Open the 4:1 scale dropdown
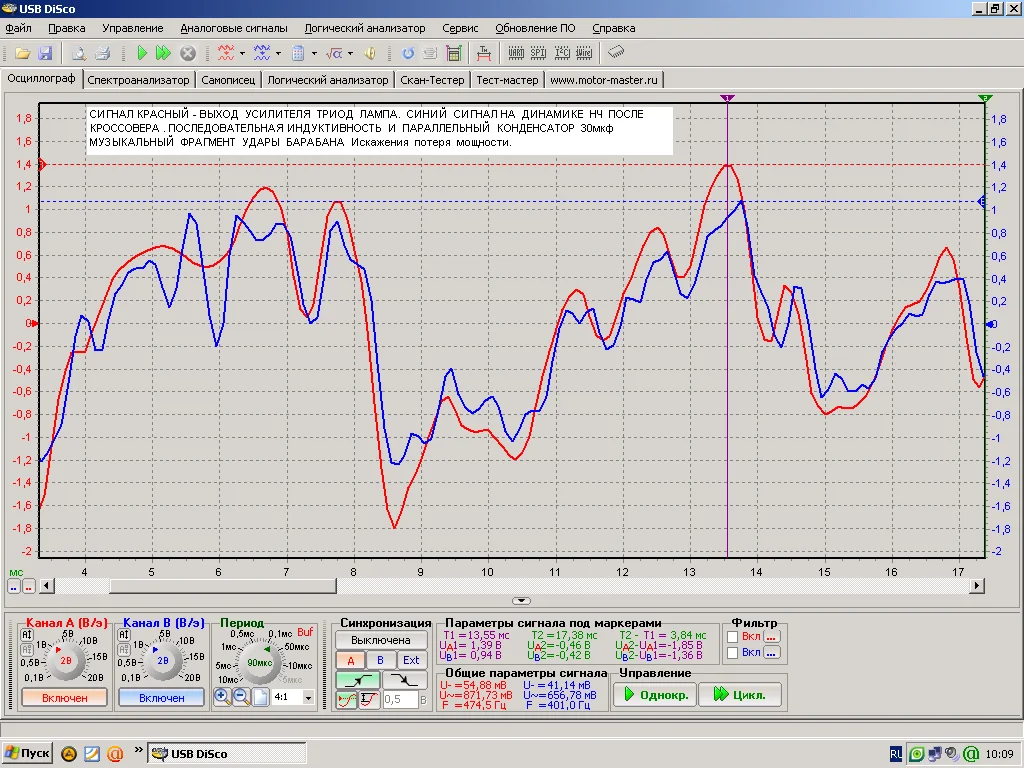This screenshot has height=768, width=1024. pos(307,697)
